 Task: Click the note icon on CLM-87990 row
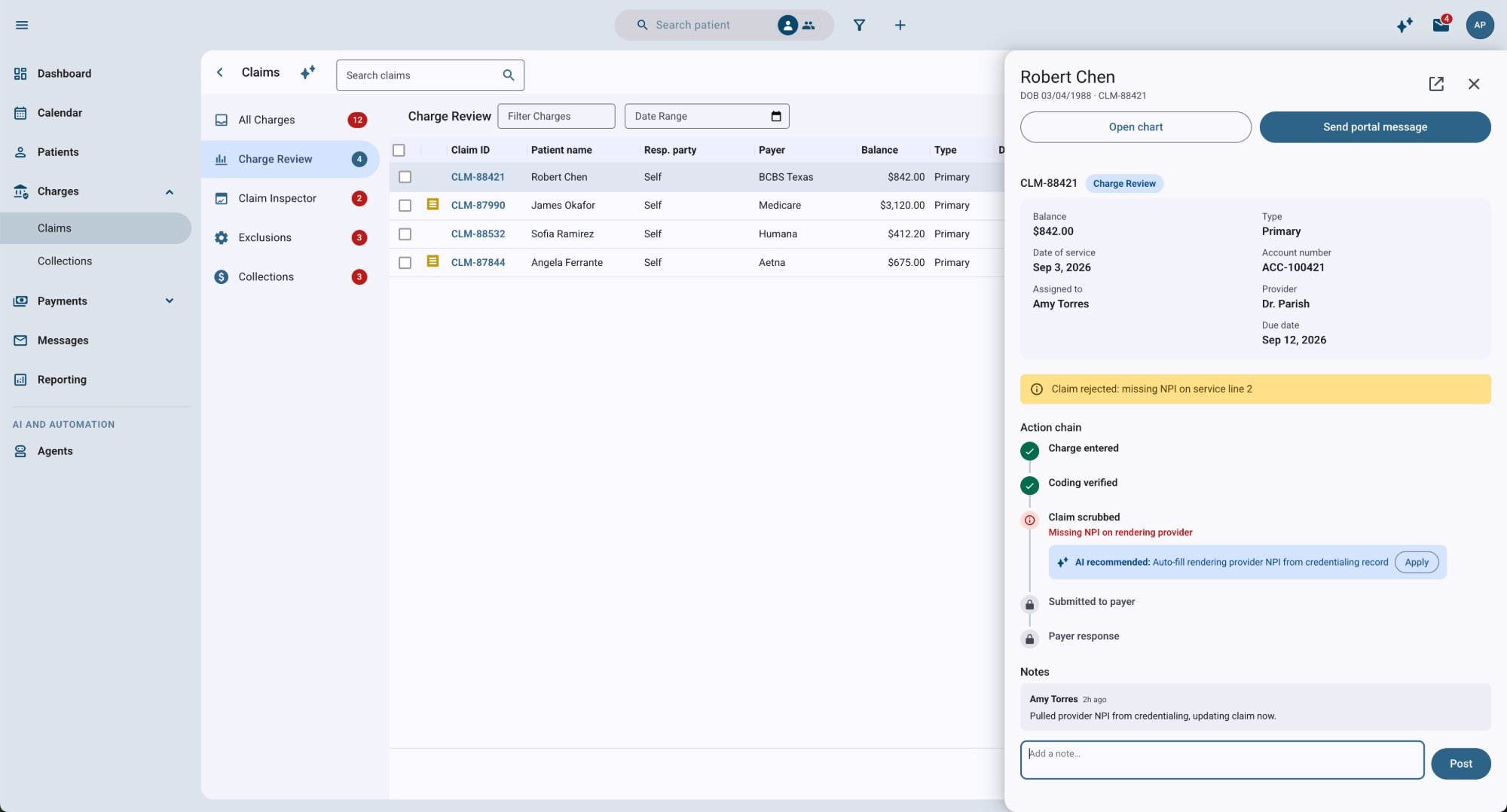pos(433,204)
